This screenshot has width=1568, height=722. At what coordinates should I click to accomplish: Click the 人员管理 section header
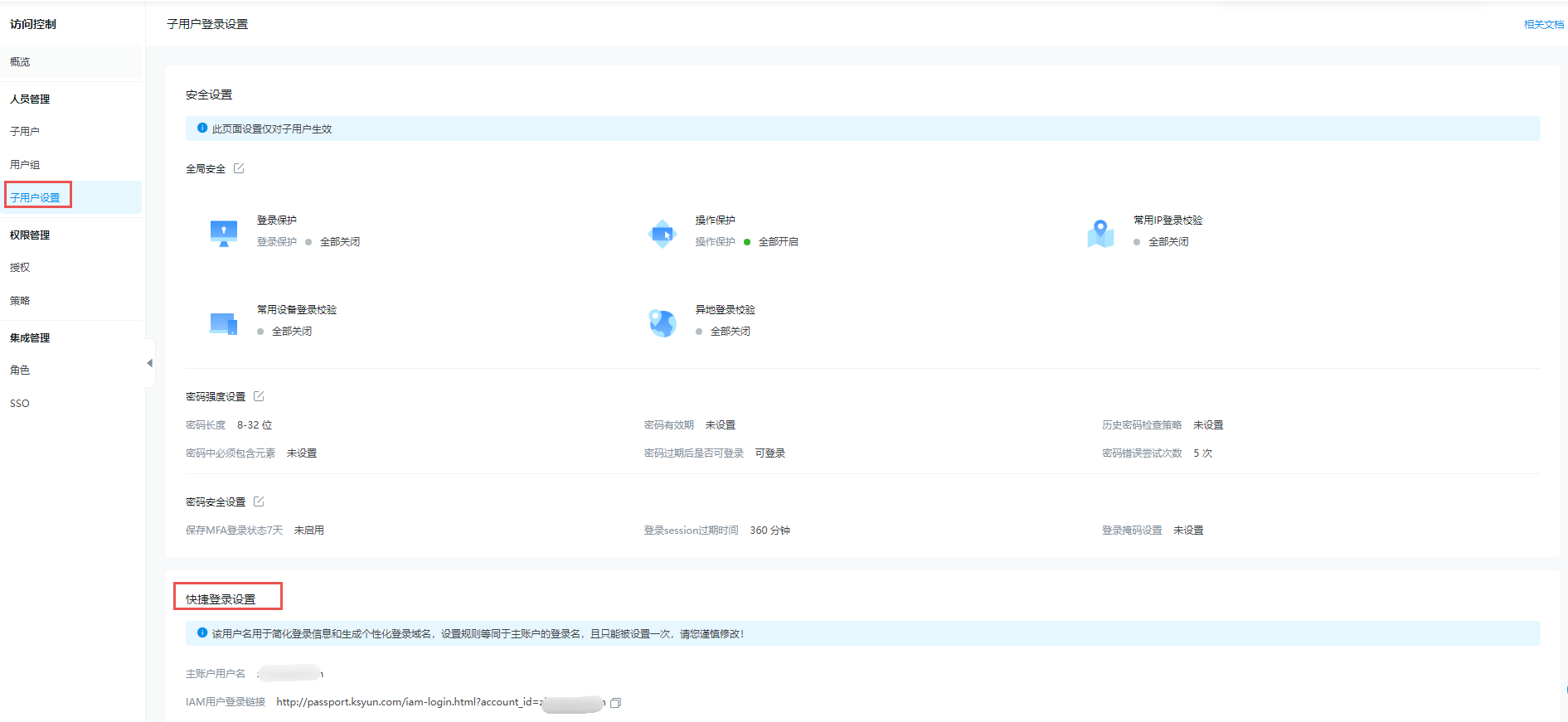tap(30, 99)
